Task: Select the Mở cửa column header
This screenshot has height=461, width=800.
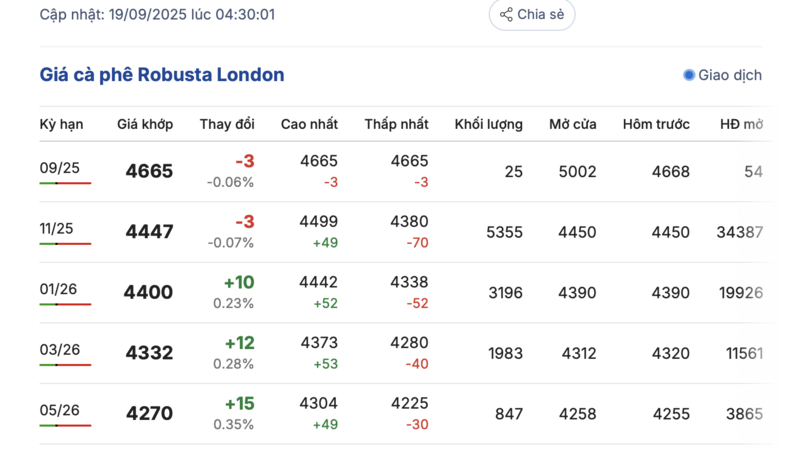Action: coord(572,124)
